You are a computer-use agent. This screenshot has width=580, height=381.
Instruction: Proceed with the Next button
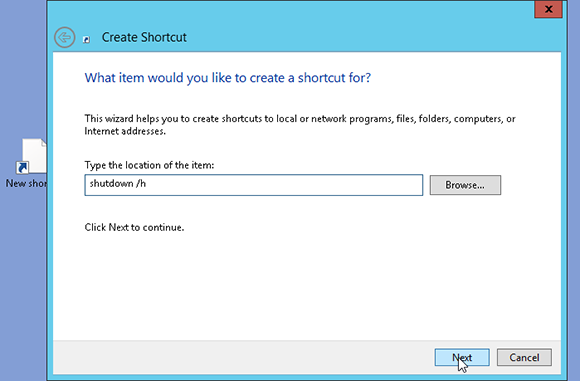[x=462, y=357]
